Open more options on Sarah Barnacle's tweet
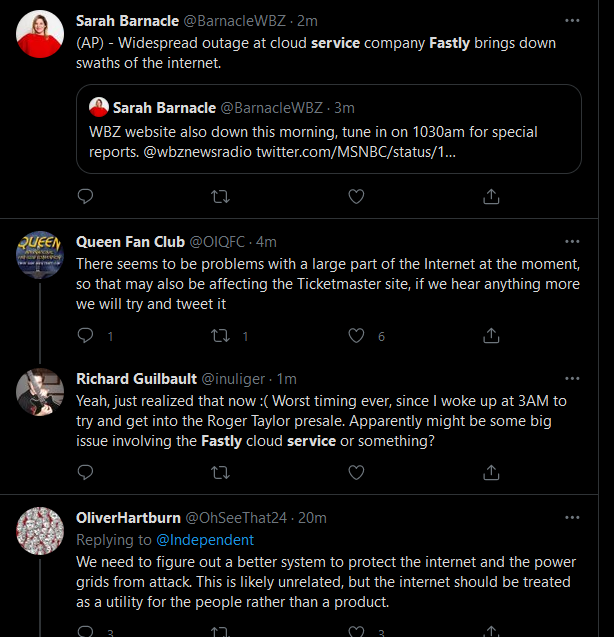 [x=572, y=21]
